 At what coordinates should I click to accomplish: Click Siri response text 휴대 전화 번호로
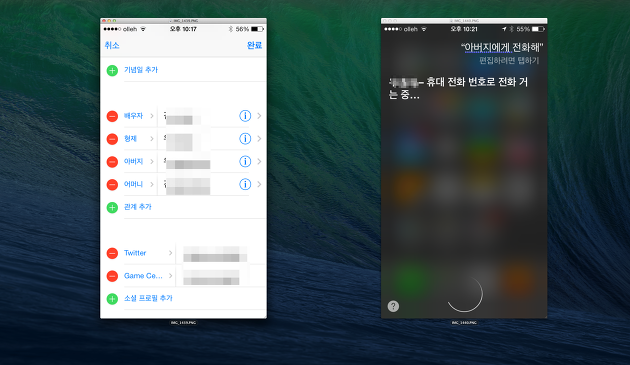[461, 82]
